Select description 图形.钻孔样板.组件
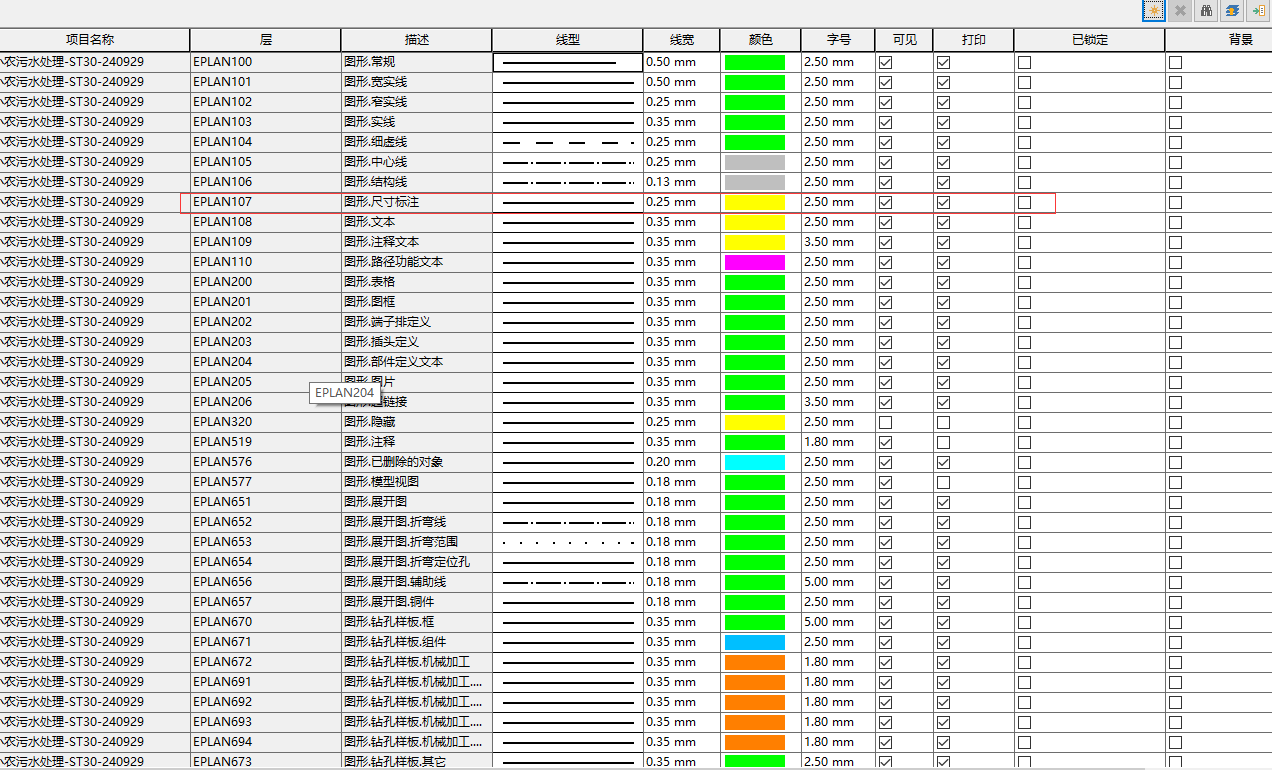Viewport: 1272px width, 770px height. coord(416,642)
